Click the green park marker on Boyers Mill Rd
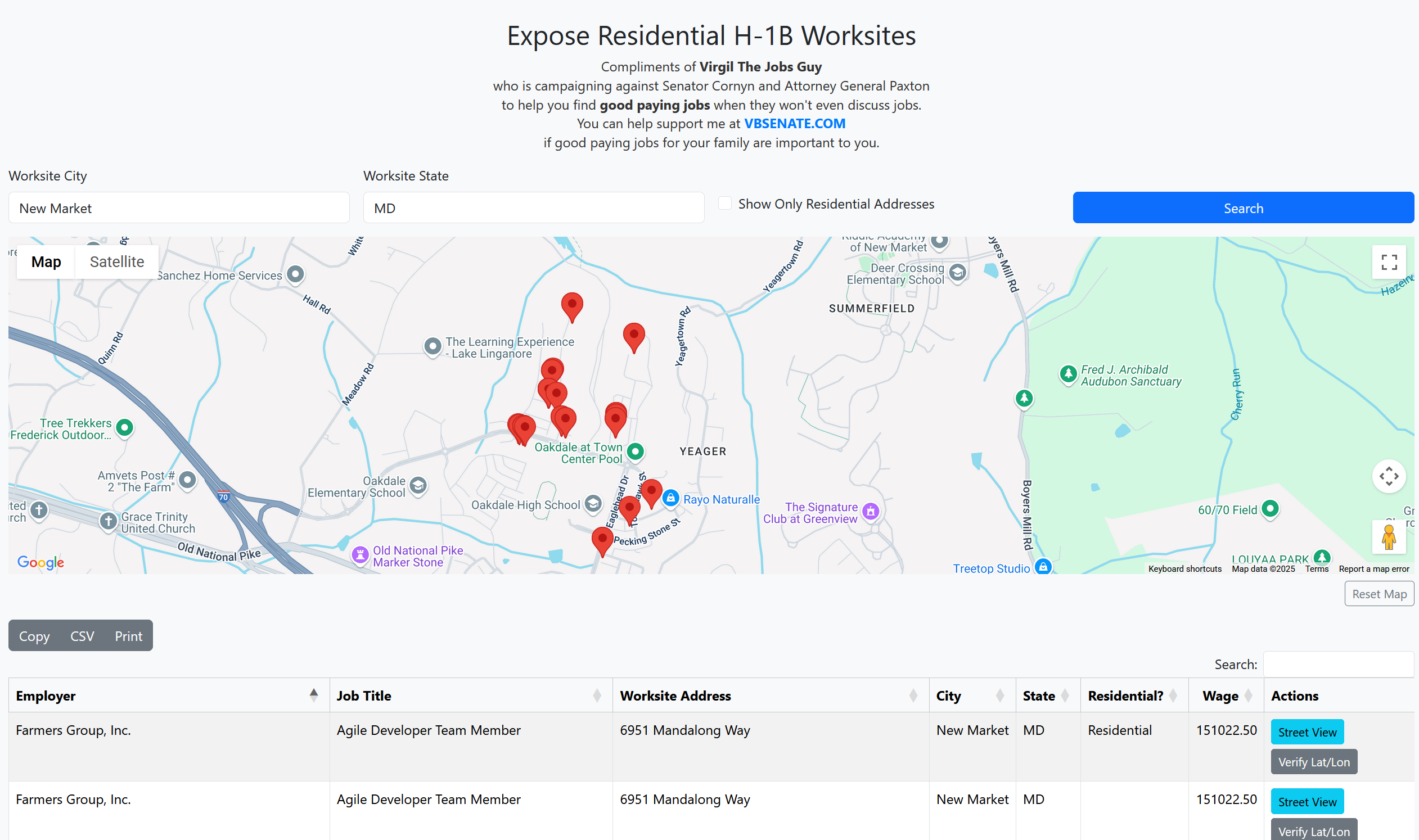Viewport: 1419px width, 840px height. tap(1024, 398)
